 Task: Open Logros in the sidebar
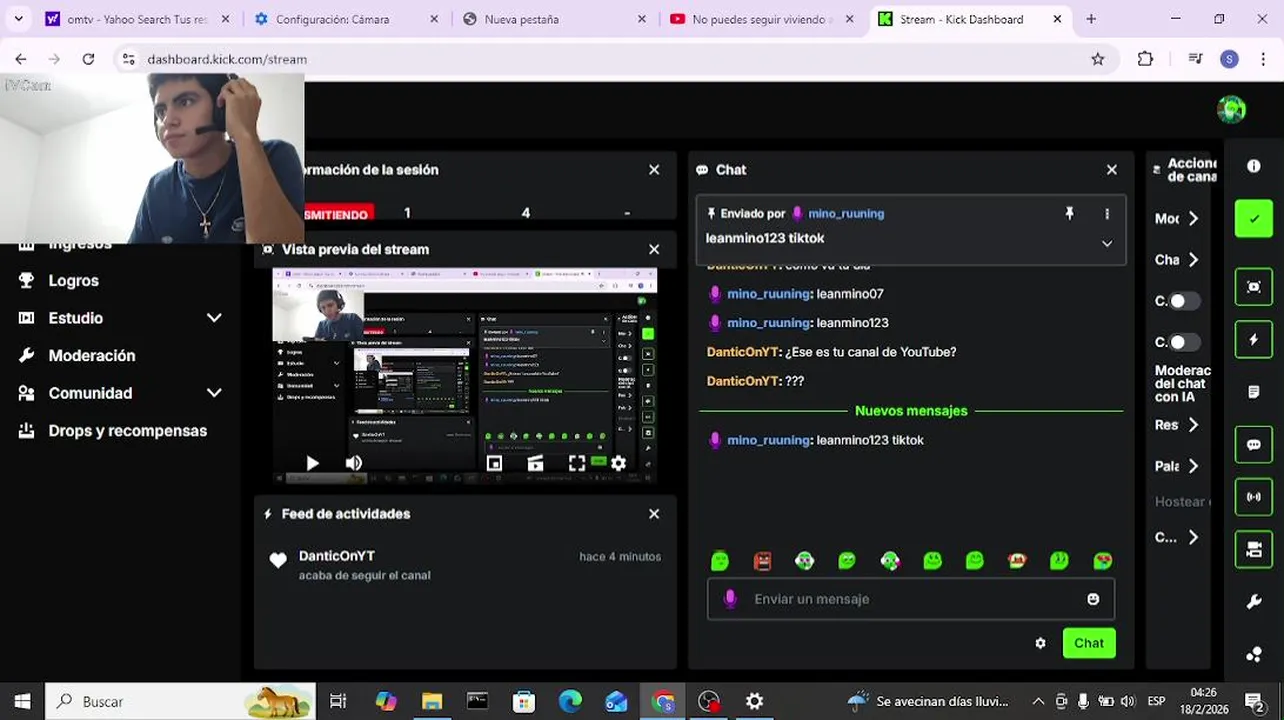pyautogui.click(x=74, y=281)
